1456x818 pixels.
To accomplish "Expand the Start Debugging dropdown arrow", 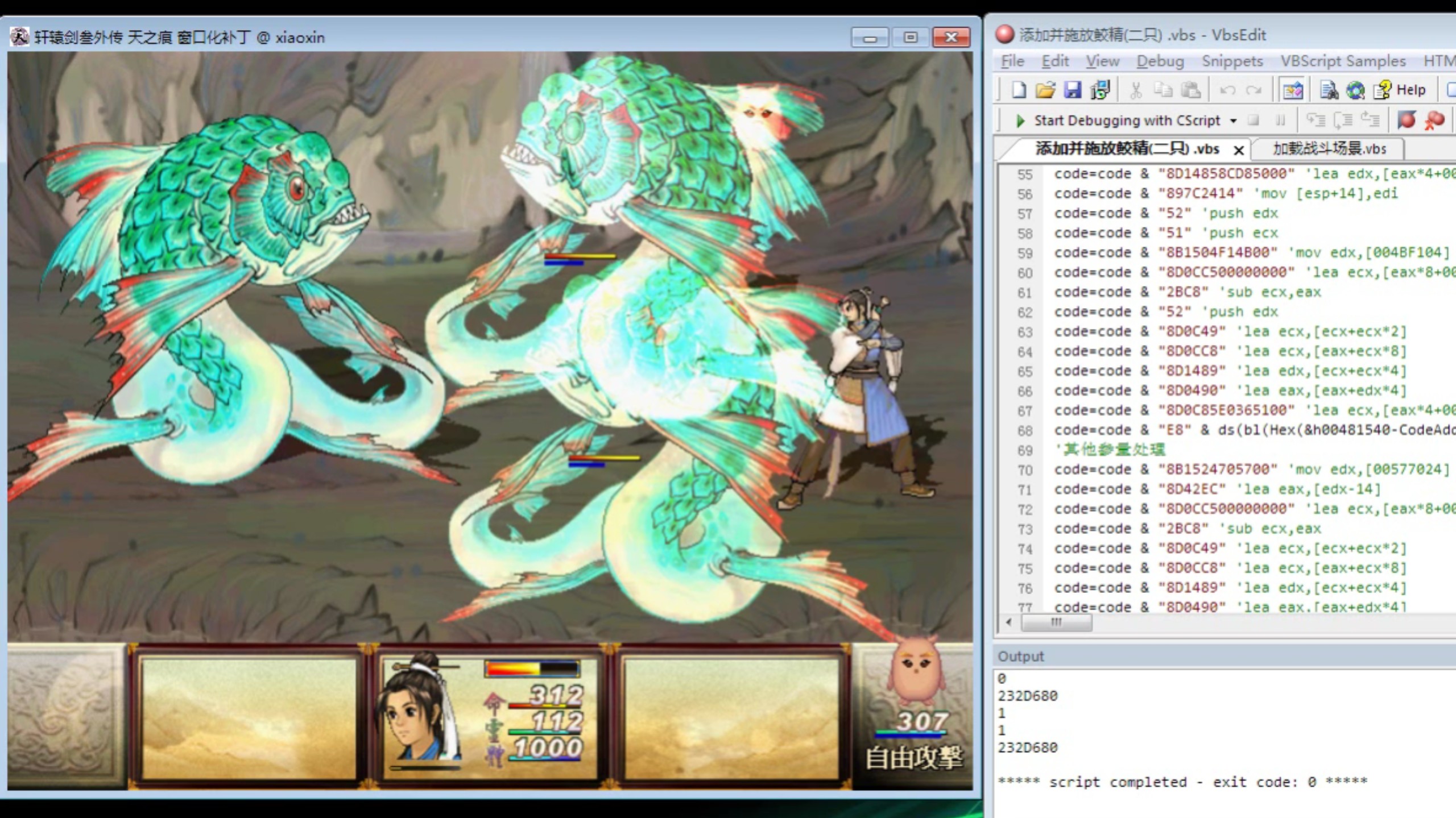I will click(x=1233, y=121).
